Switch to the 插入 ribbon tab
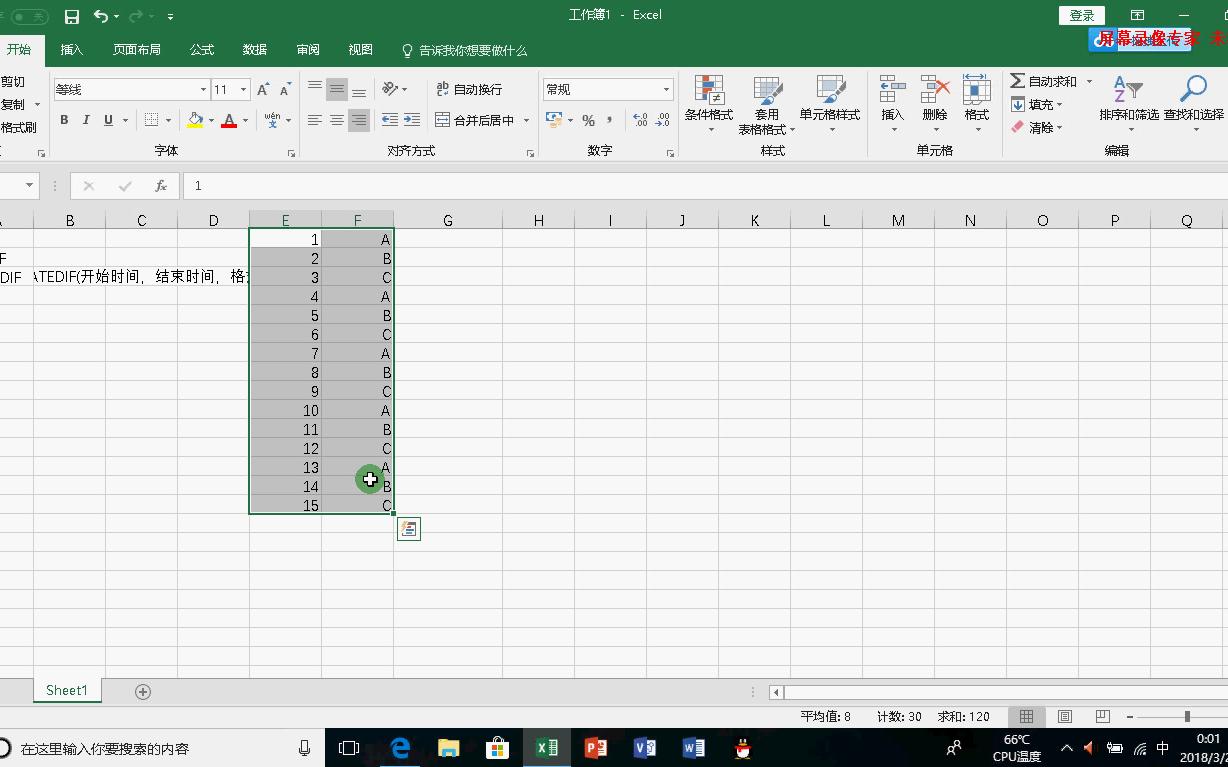This screenshot has height=767, width=1228. 70,49
